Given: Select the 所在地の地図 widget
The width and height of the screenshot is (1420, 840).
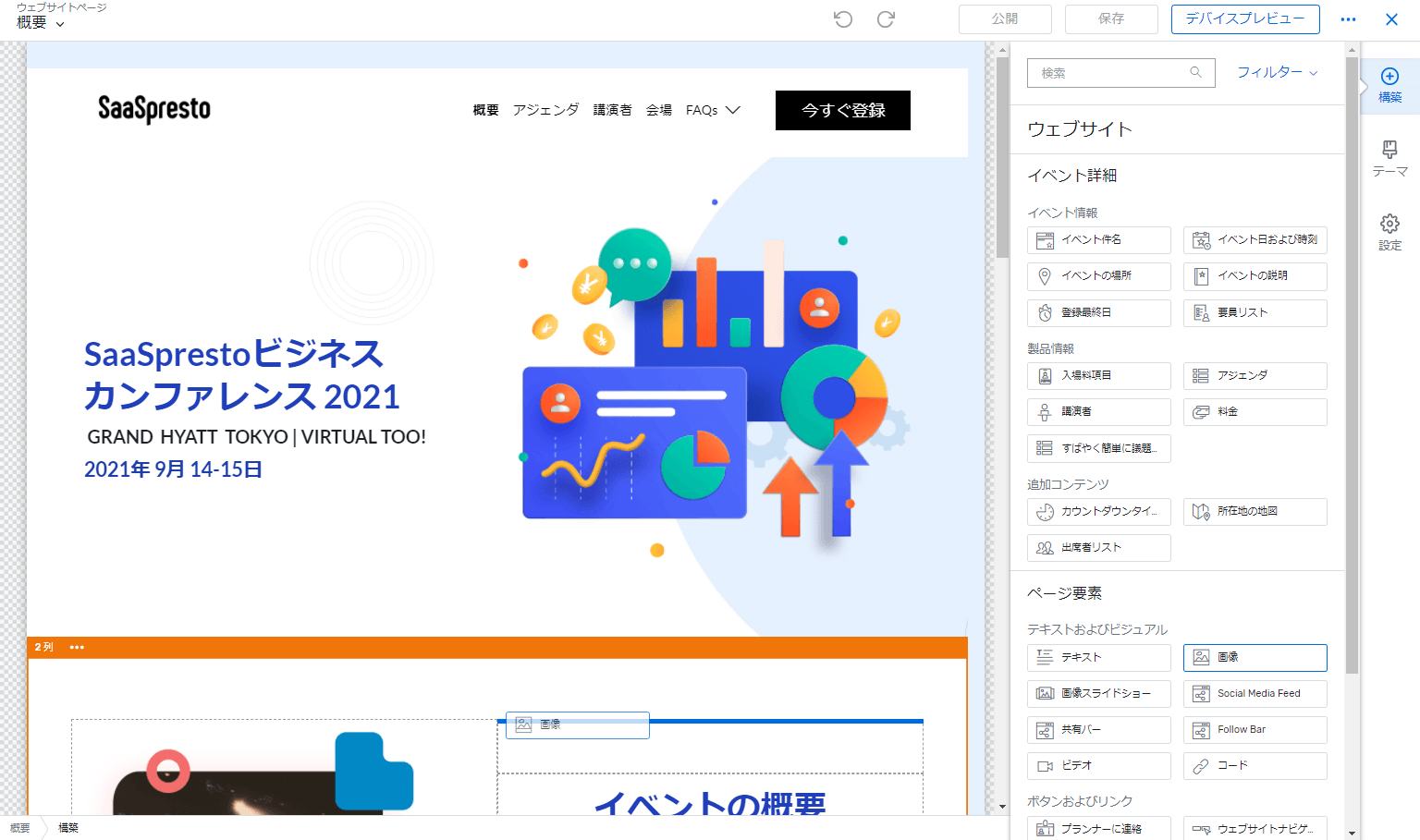Looking at the screenshot, I should (1255, 512).
